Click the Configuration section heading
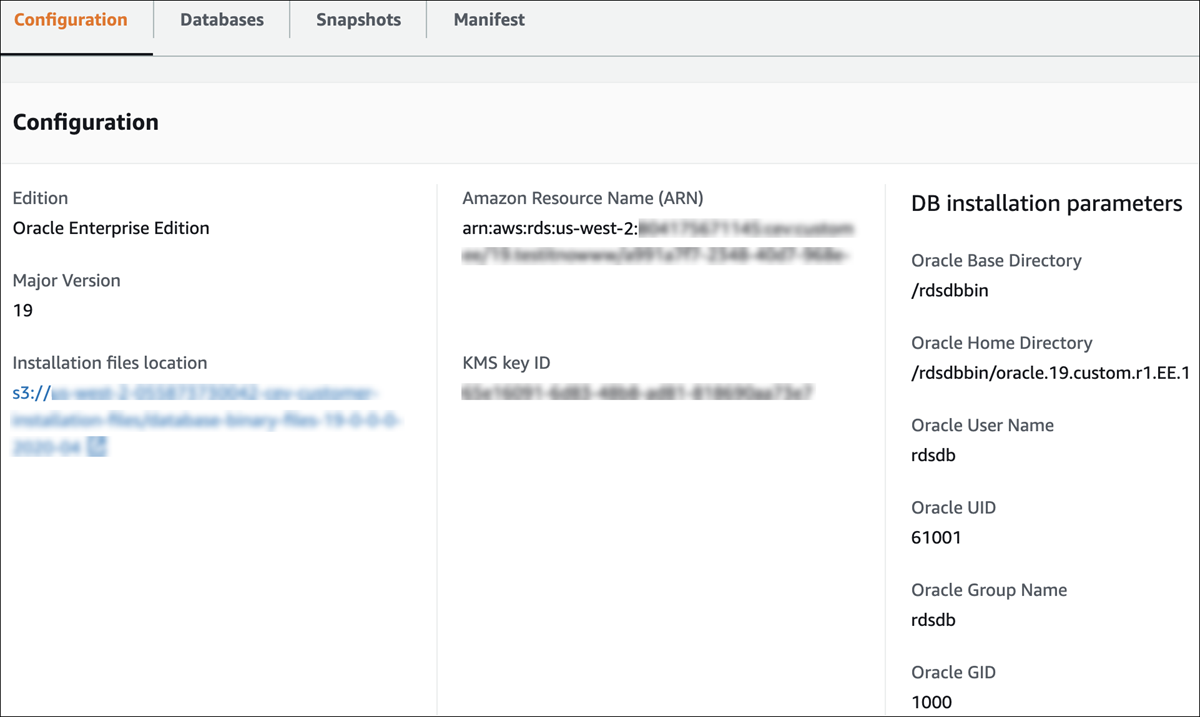1200x717 pixels. coord(85,122)
